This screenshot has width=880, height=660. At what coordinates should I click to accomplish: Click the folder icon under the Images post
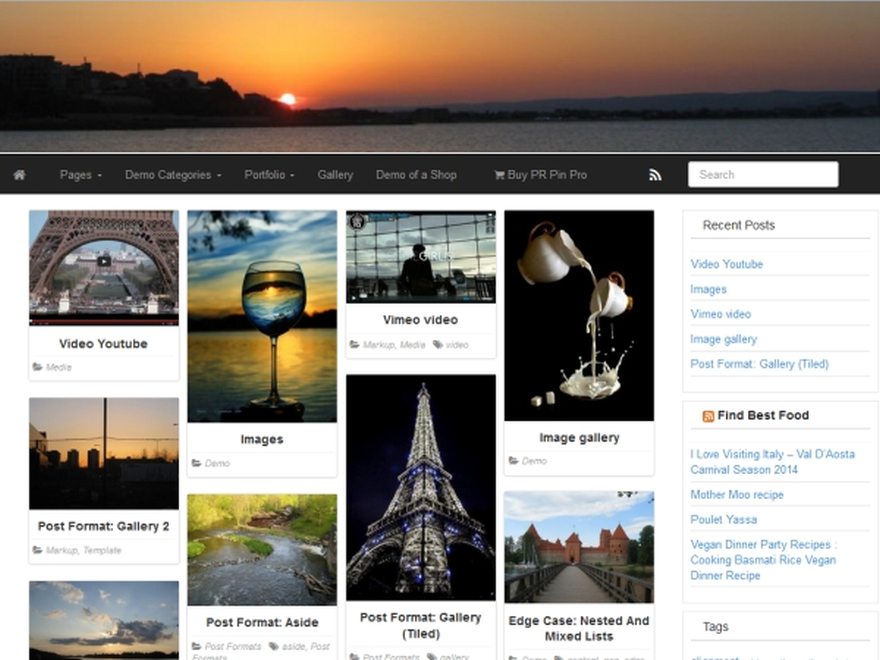coord(196,463)
